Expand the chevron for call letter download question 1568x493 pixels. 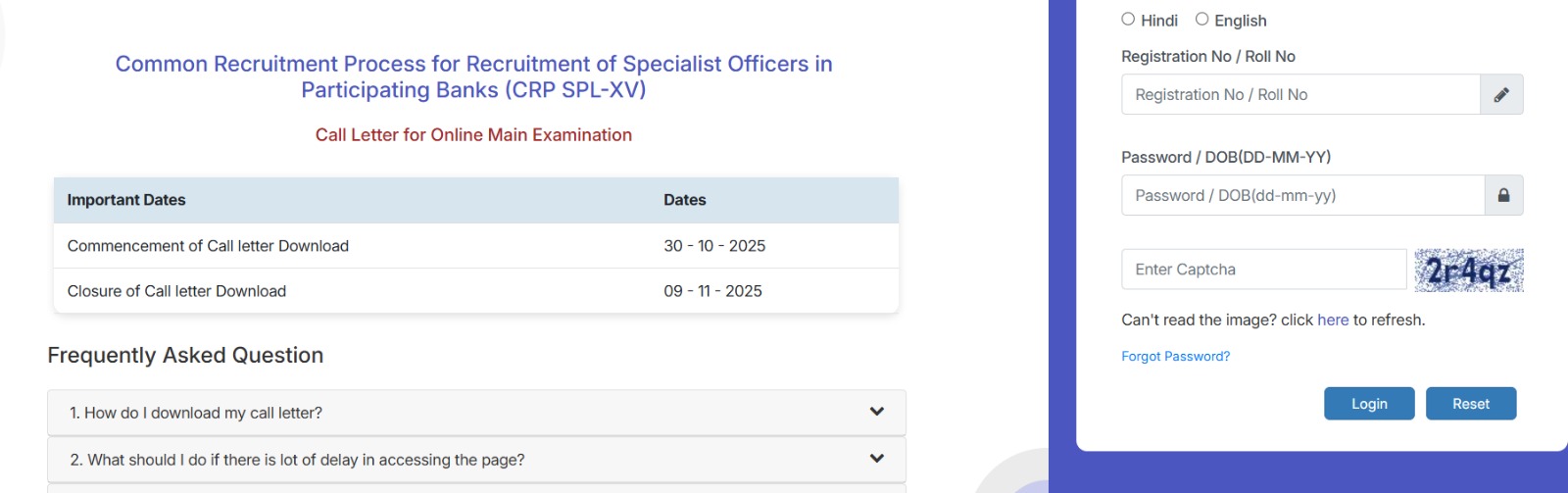pos(877,413)
